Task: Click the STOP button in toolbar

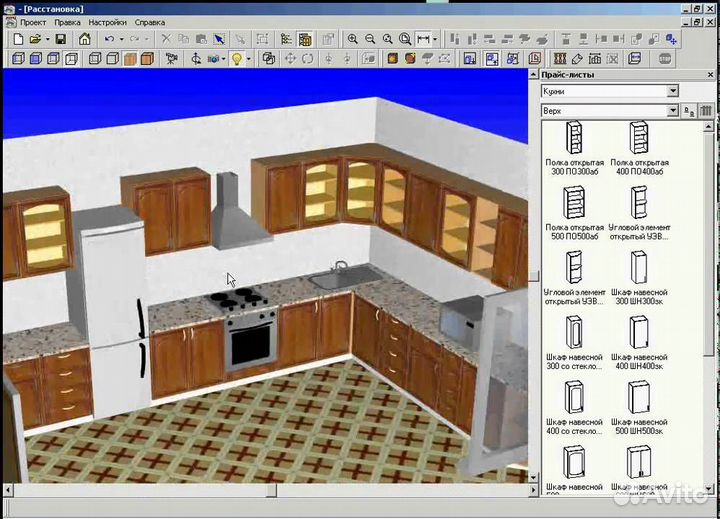Action: [667, 59]
